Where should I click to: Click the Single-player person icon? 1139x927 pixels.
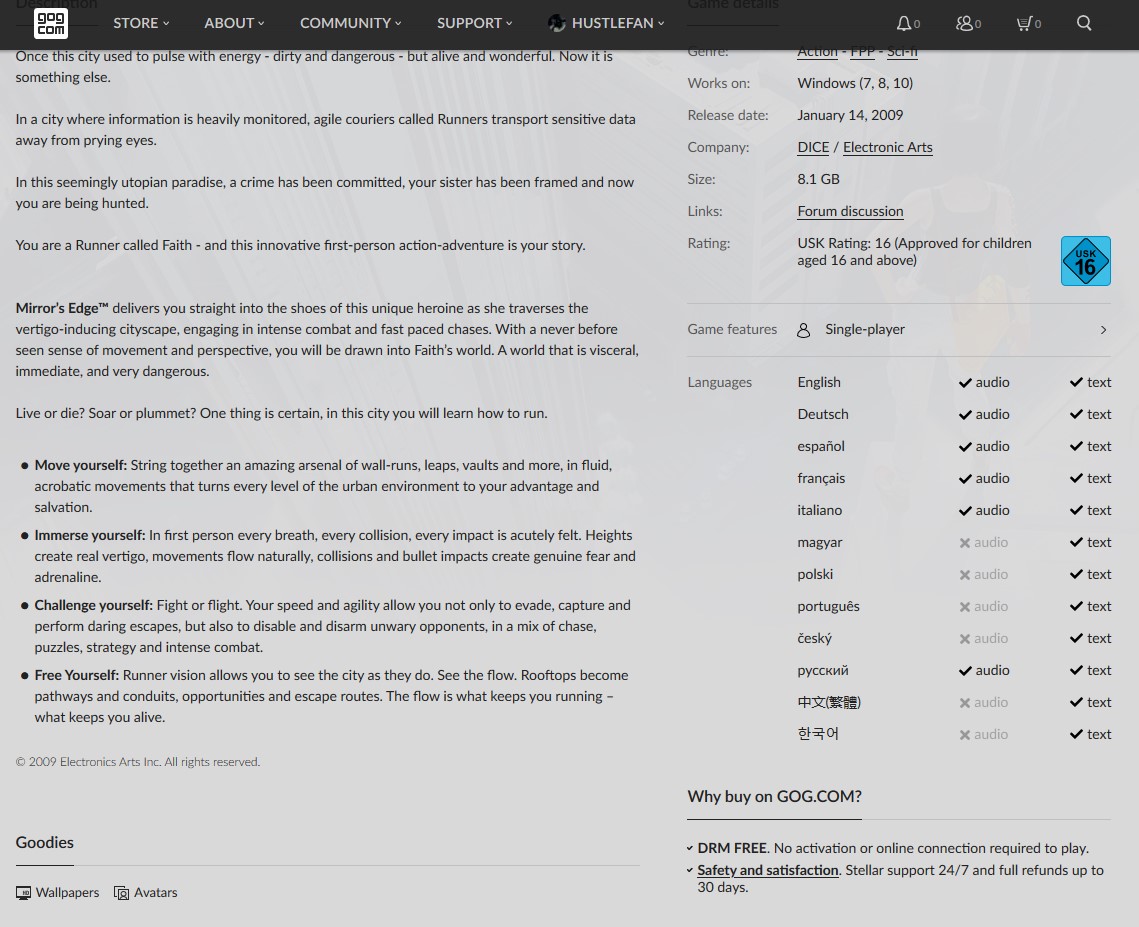tap(803, 330)
